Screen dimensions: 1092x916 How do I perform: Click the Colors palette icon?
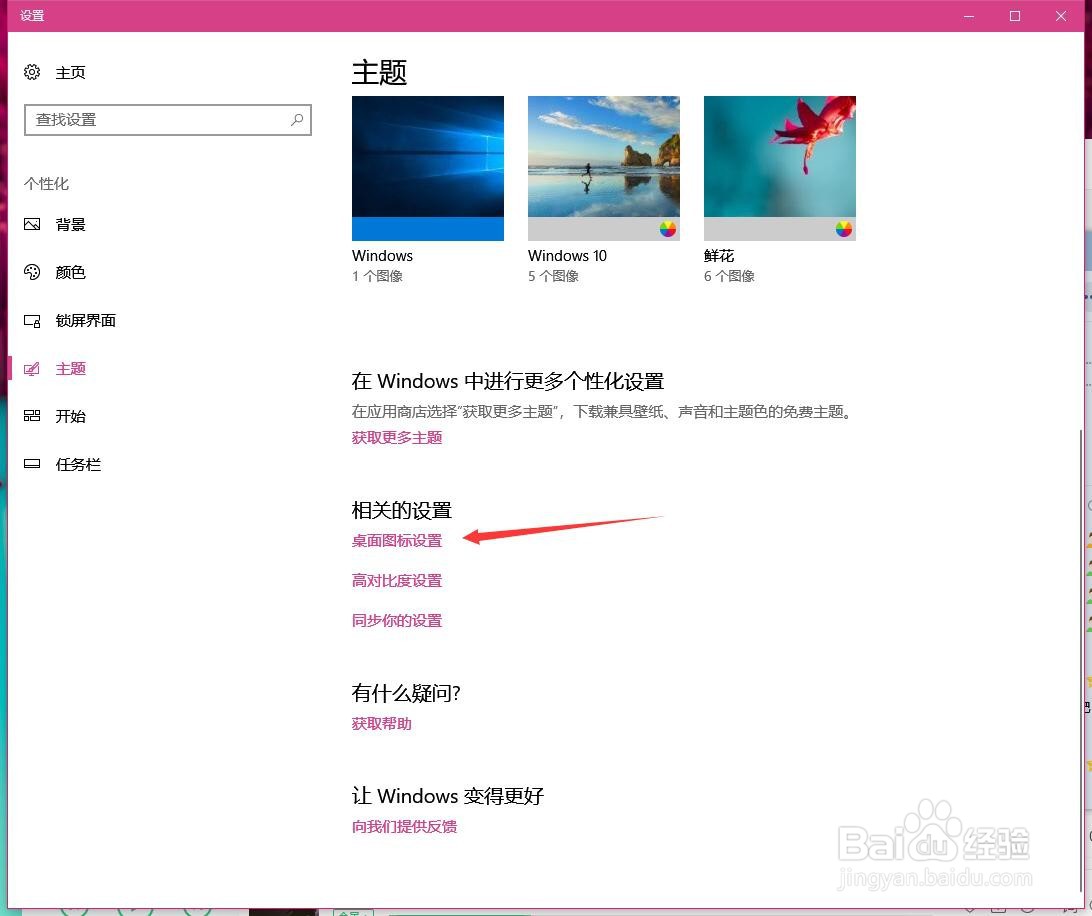pyautogui.click(x=32, y=272)
